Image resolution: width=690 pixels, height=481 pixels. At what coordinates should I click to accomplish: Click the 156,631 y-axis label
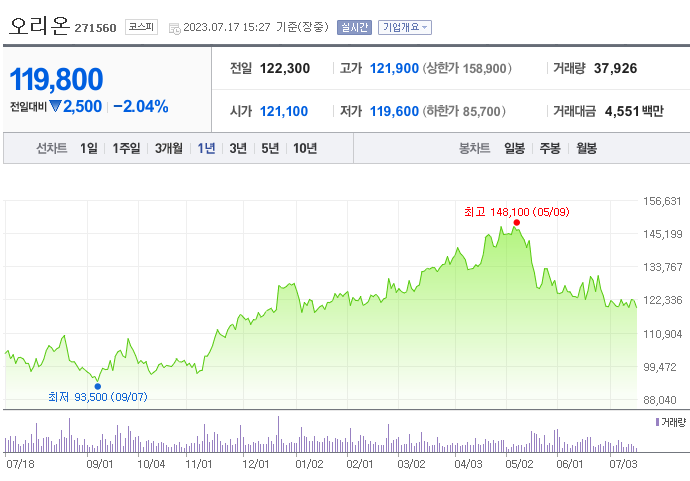[662, 201]
